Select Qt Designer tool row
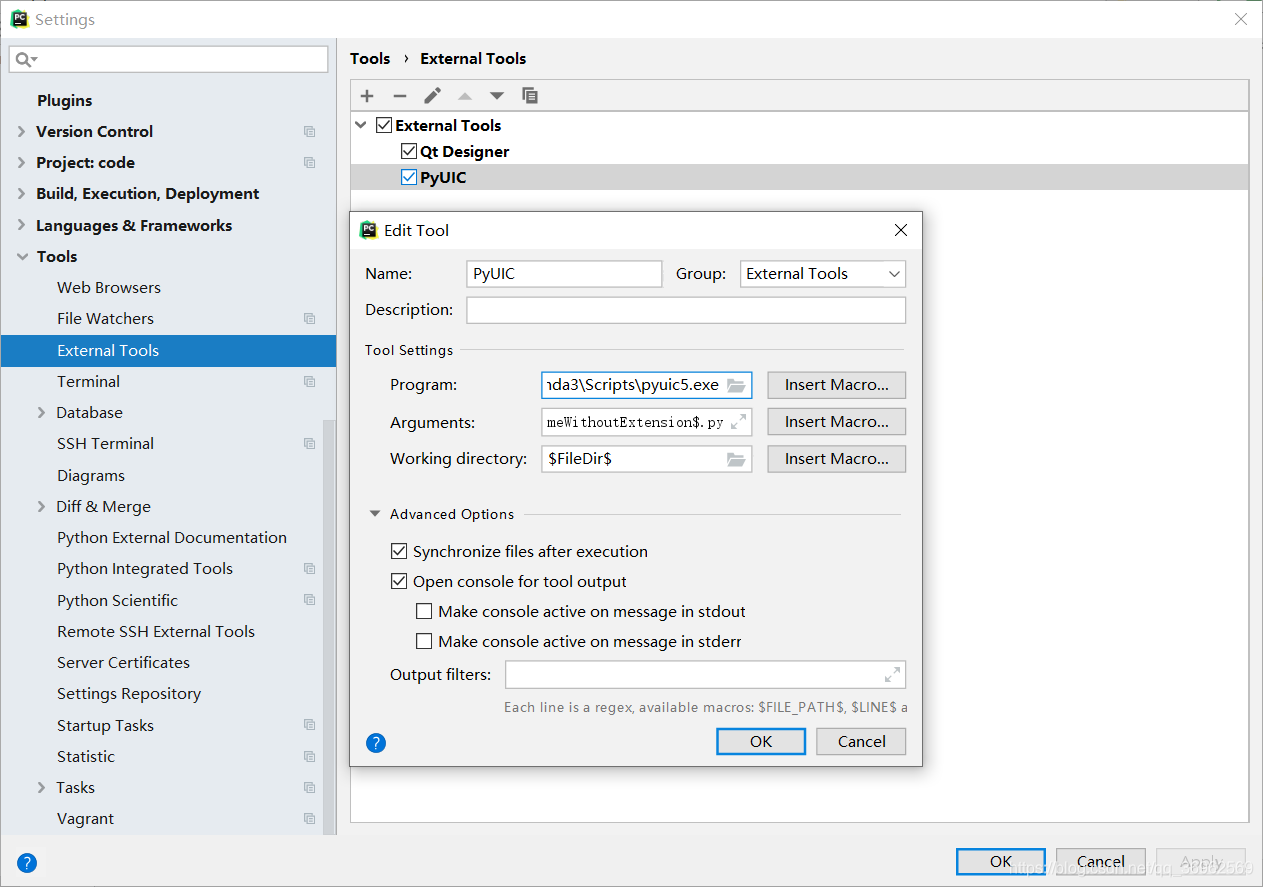This screenshot has height=887, width=1263. click(x=799, y=151)
